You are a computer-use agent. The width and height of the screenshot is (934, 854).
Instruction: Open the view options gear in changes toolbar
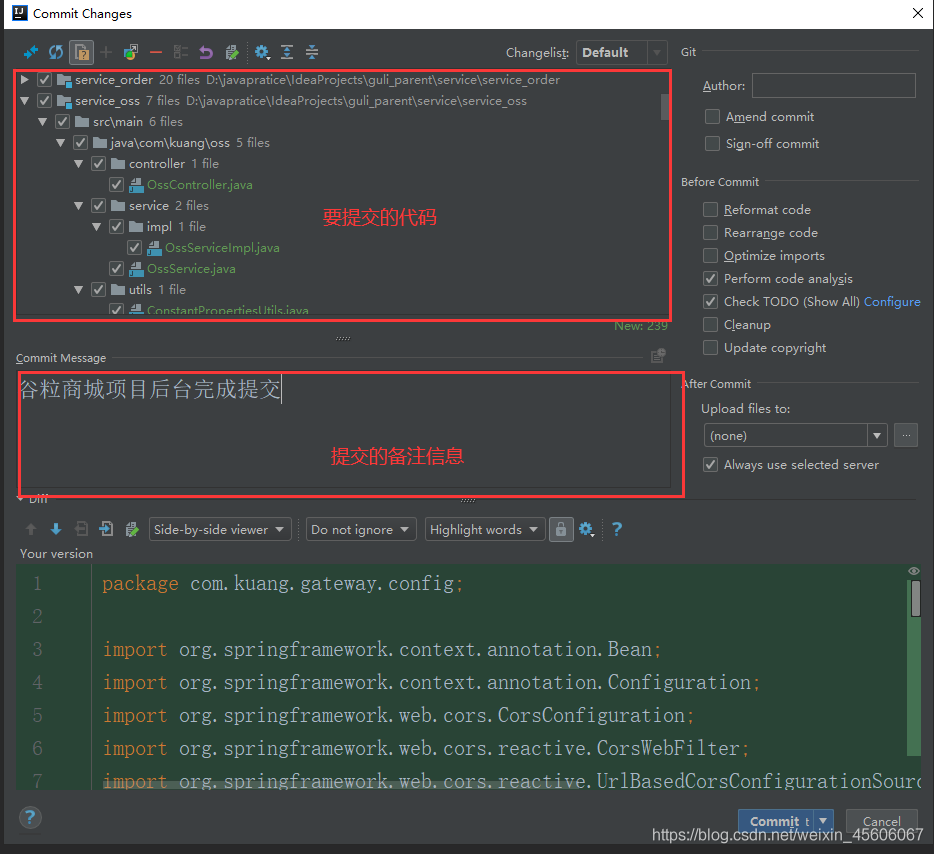coord(262,52)
